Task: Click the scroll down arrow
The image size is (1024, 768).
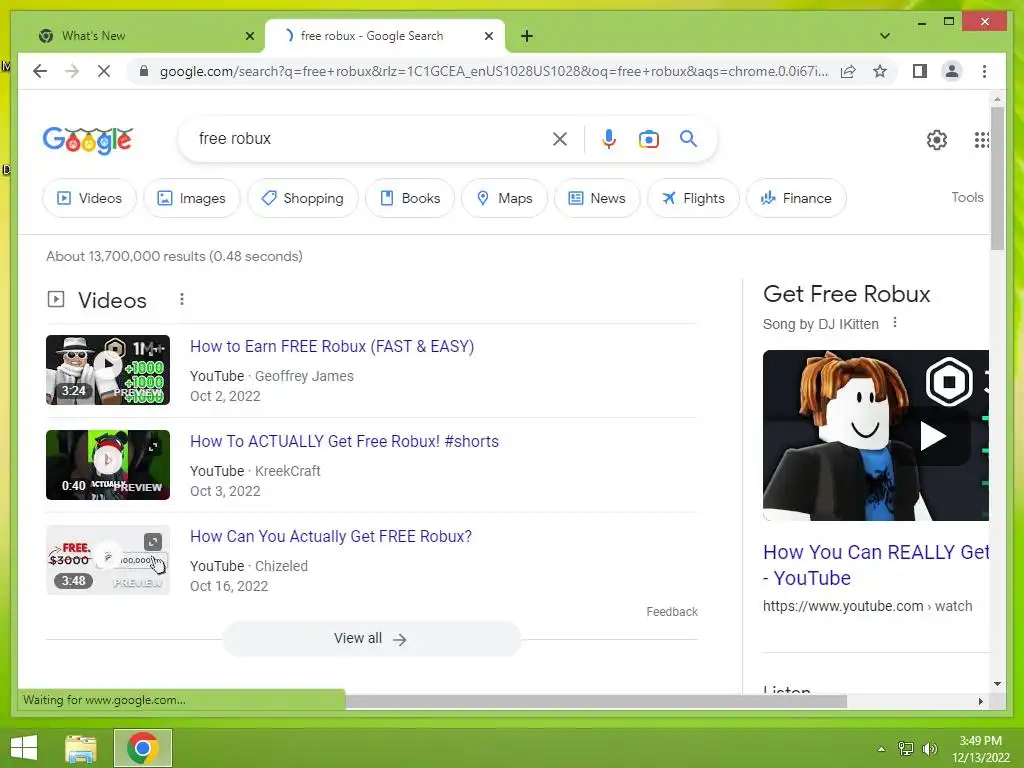Action: click(x=997, y=684)
